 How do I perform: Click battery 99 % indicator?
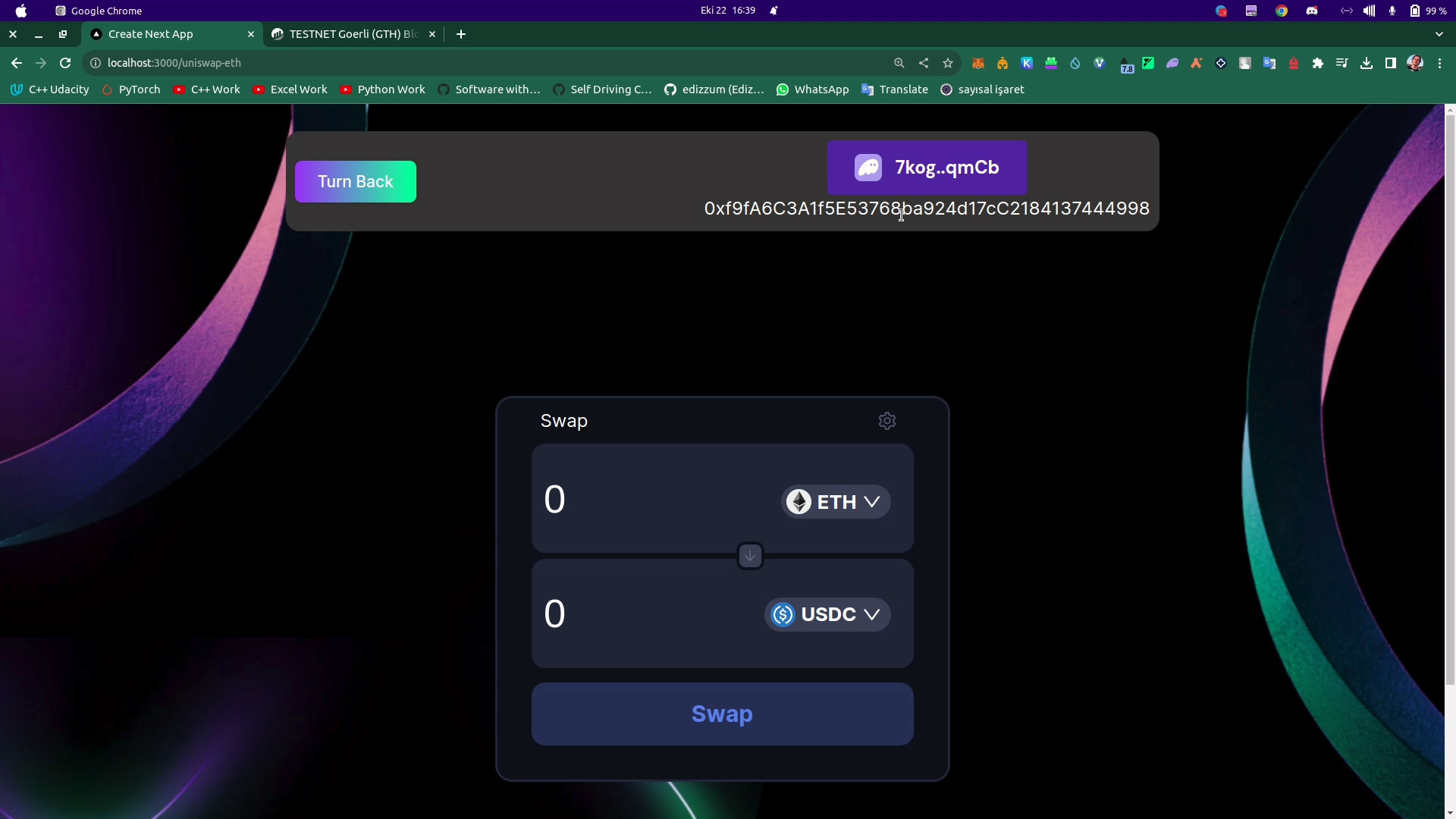[x=1429, y=11]
